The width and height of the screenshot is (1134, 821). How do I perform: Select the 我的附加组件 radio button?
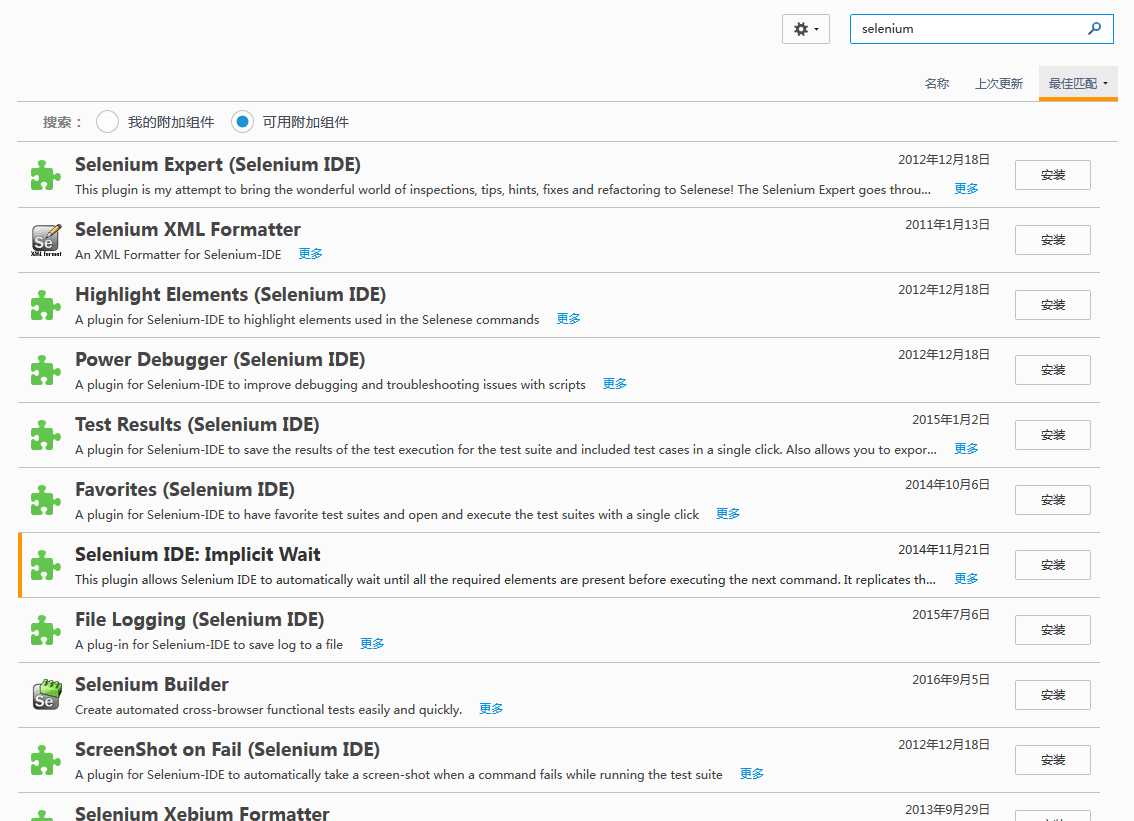[108, 122]
